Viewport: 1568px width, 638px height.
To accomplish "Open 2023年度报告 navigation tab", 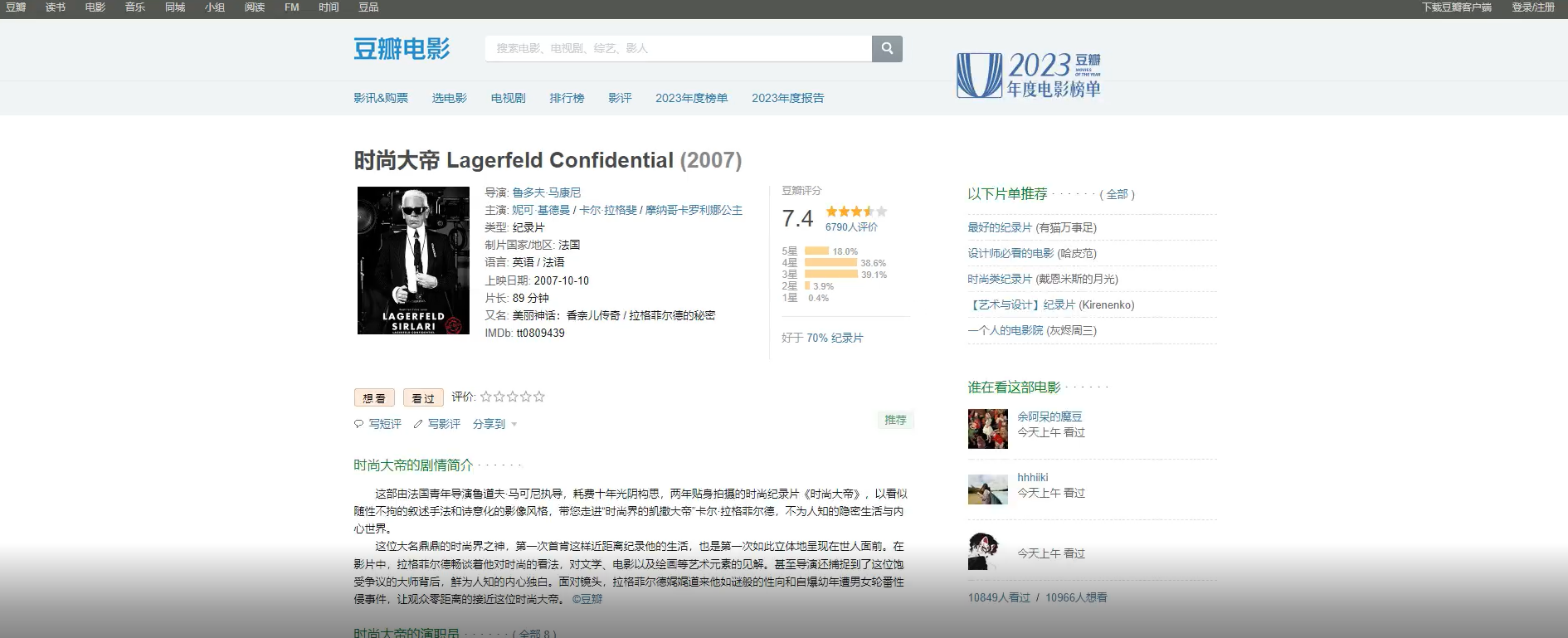I will point(788,98).
